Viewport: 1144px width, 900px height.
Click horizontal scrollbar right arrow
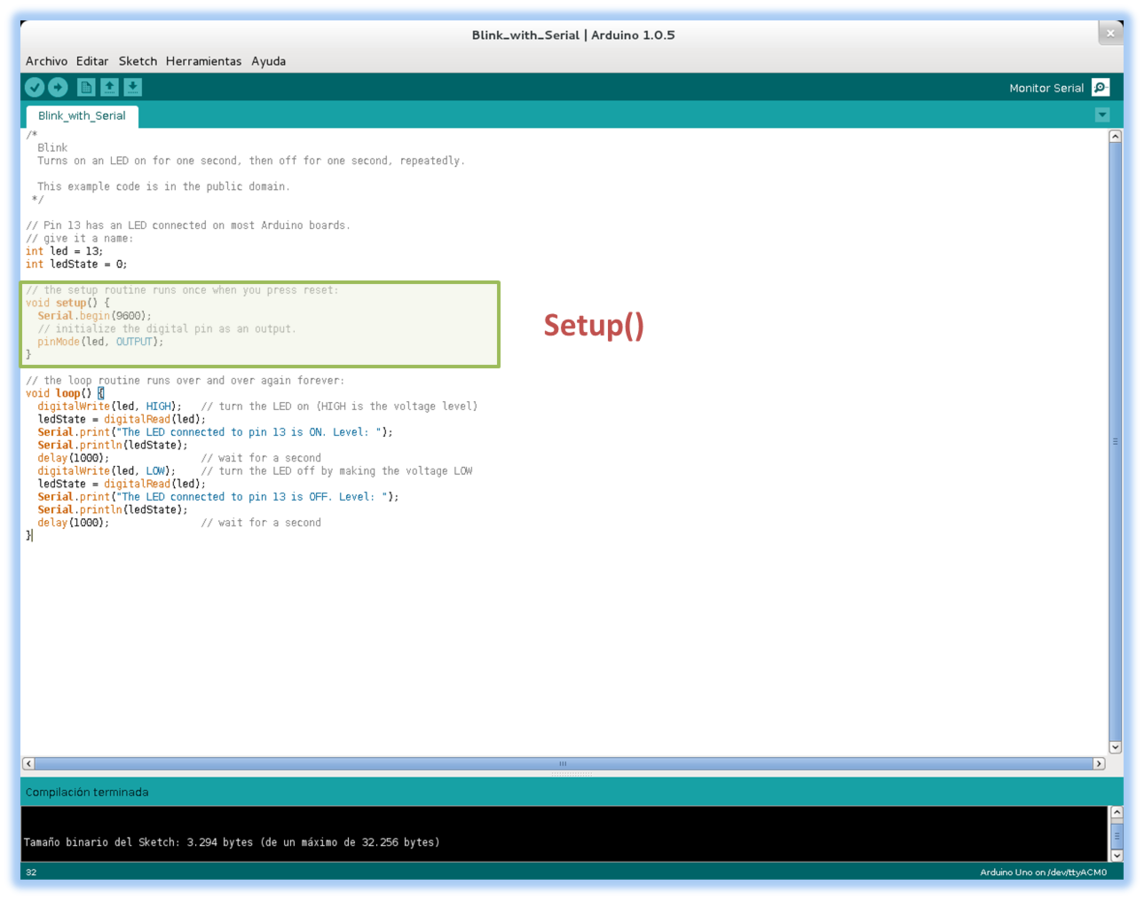point(1099,764)
